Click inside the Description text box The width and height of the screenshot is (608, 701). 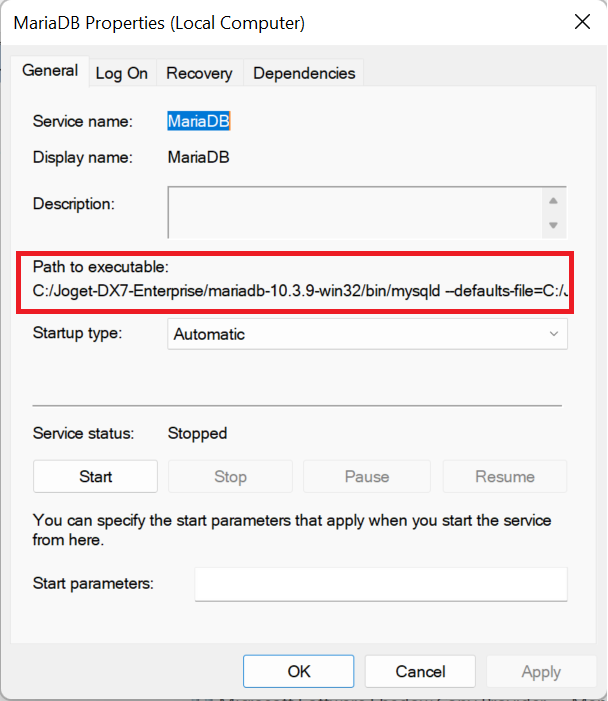[355, 211]
